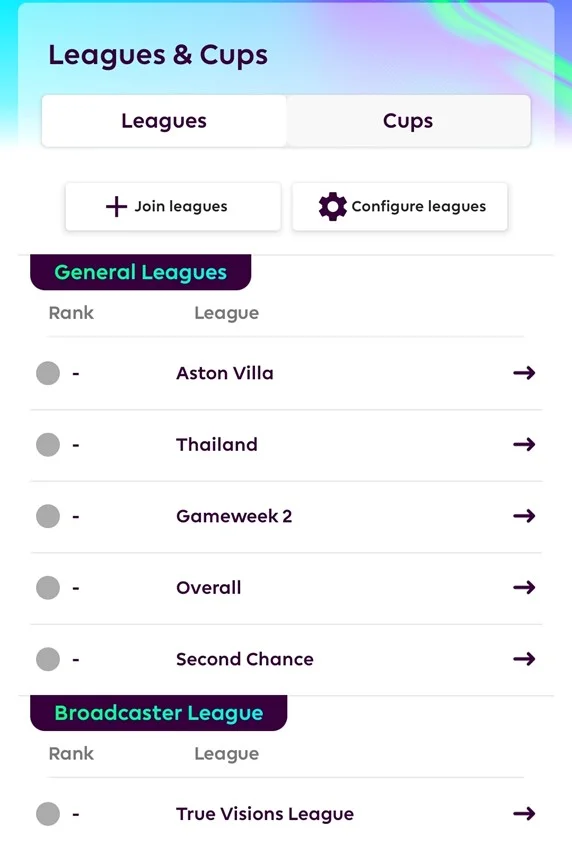Open Thailand league via its arrow
The image size is (572, 864).
click(524, 444)
